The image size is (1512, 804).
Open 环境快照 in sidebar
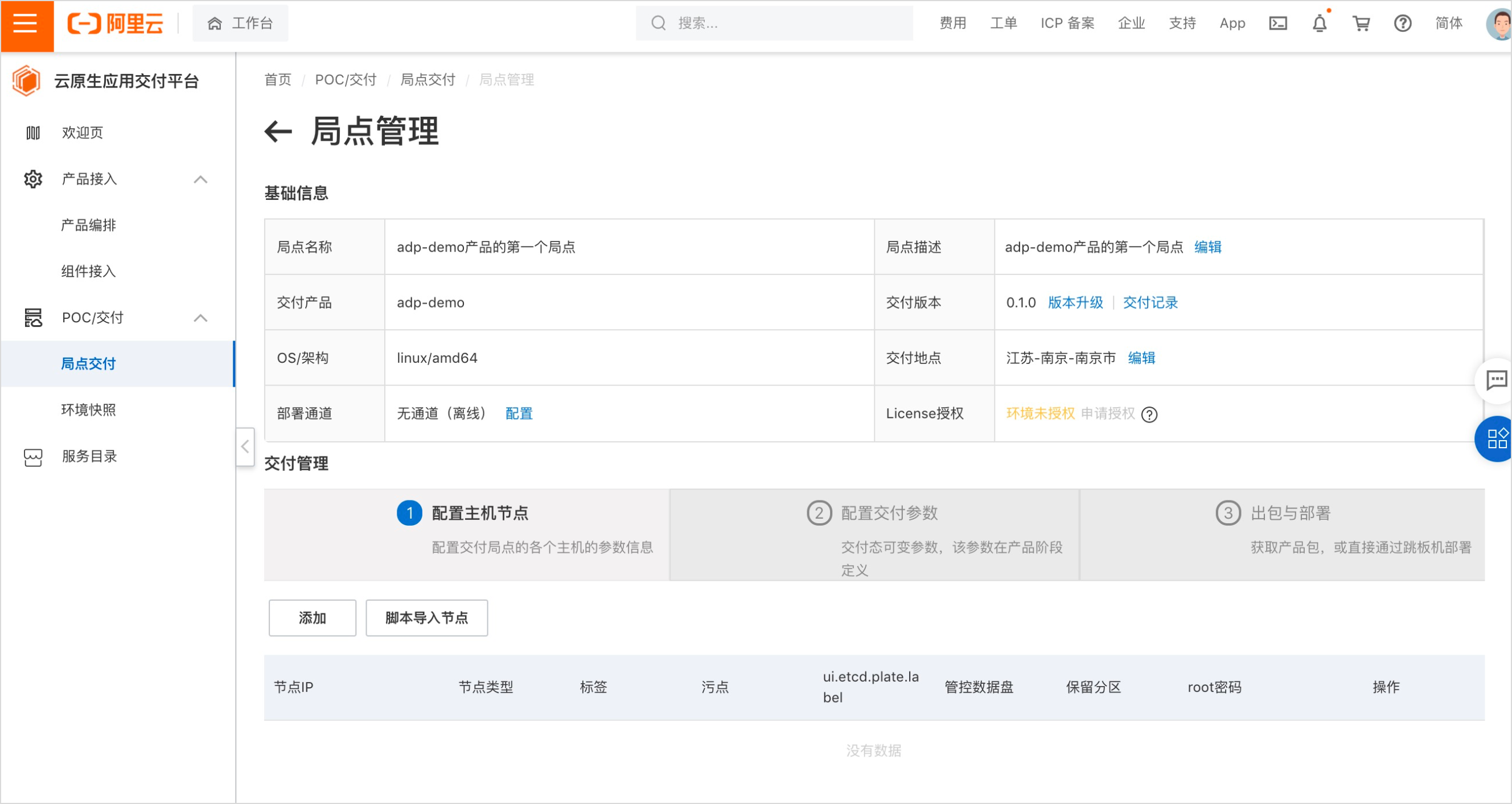point(88,410)
